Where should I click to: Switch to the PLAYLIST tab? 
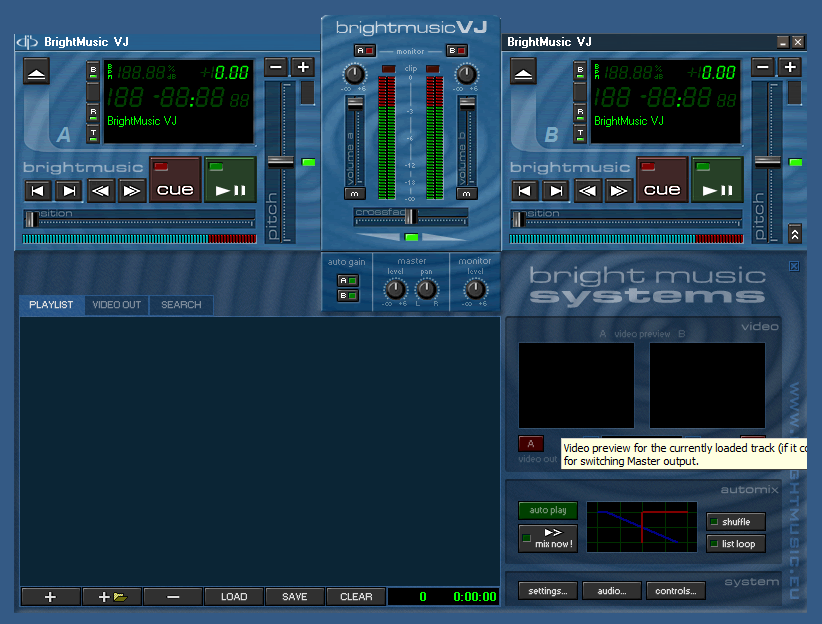(x=51, y=305)
